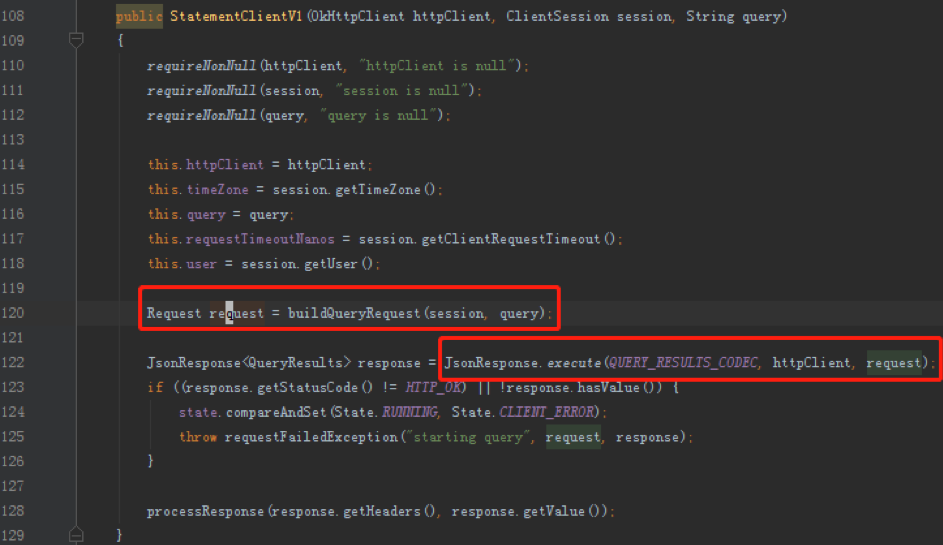The height and width of the screenshot is (545, 943).
Task: Click the request variable declared on line 120
Action: (236, 313)
